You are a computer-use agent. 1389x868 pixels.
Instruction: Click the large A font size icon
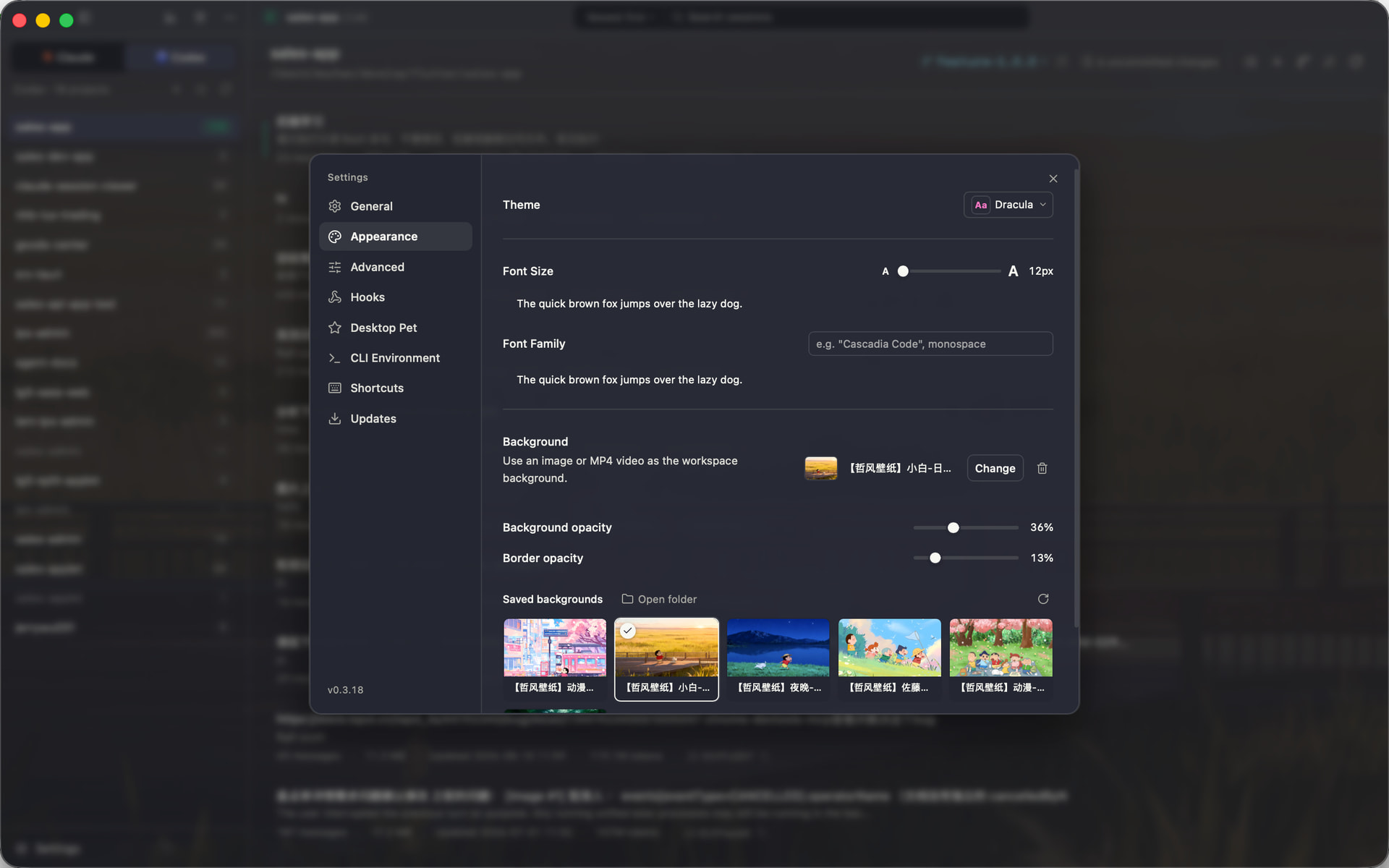[x=1014, y=271]
